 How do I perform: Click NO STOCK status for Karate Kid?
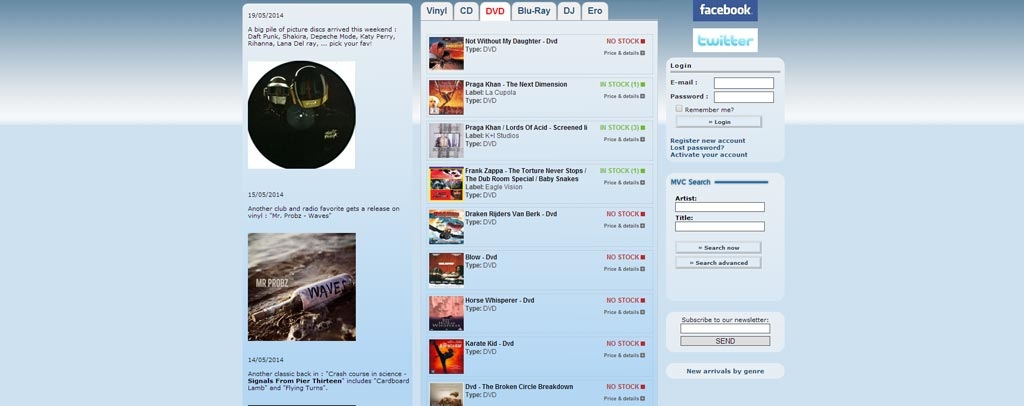pos(626,343)
